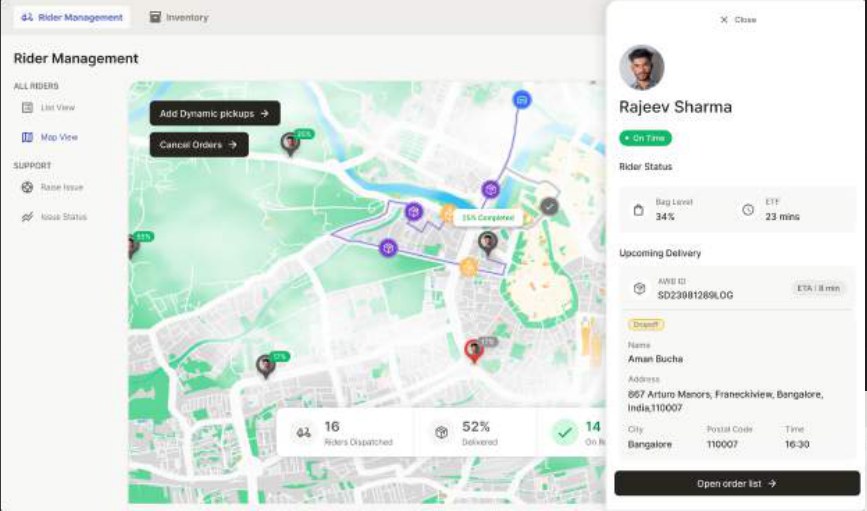
Task: Select the red rider pin on map
Action: 474,350
